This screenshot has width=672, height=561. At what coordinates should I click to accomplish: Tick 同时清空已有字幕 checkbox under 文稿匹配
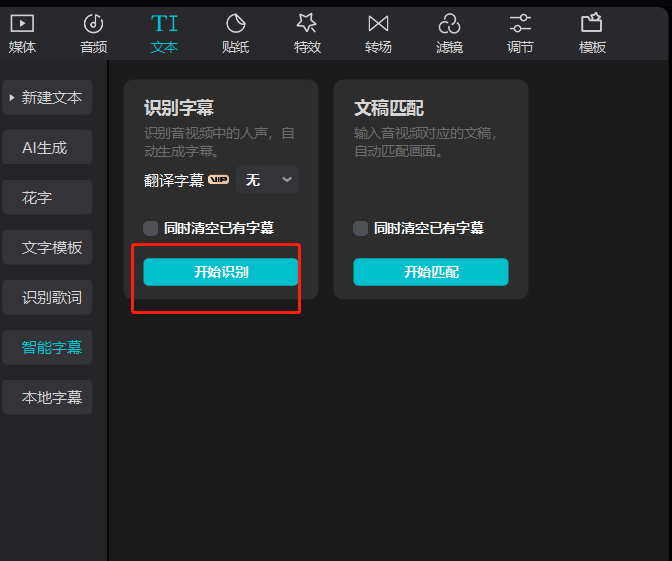coord(361,228)
